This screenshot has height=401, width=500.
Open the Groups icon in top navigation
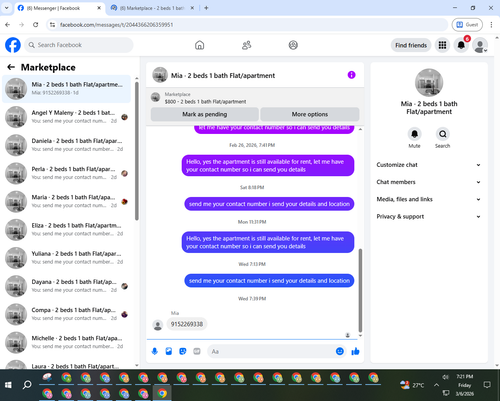coord(293,45)
